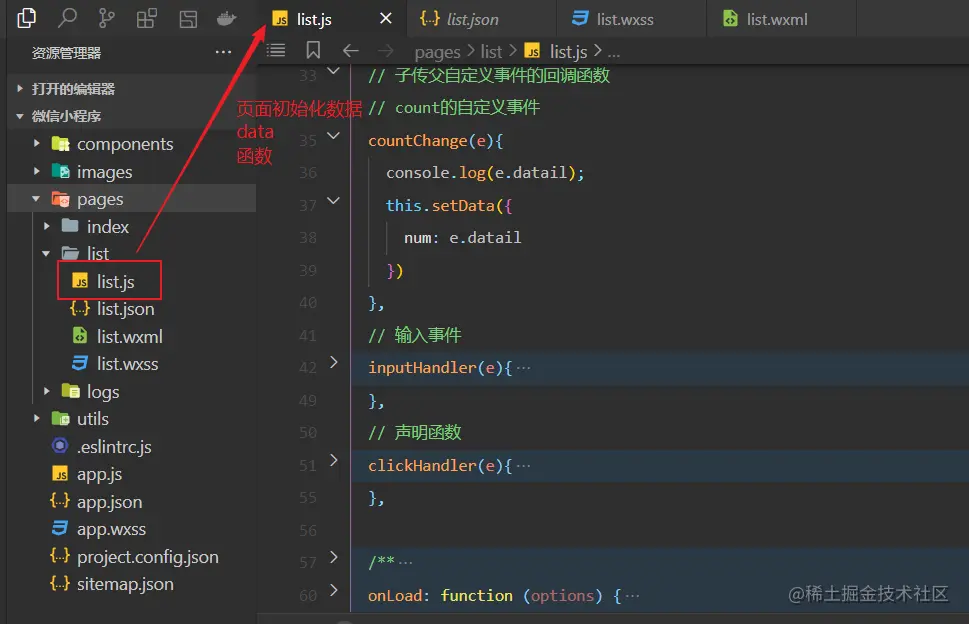Open the save/template panel icon
The image size is (969, 624).
pos(188,19)
